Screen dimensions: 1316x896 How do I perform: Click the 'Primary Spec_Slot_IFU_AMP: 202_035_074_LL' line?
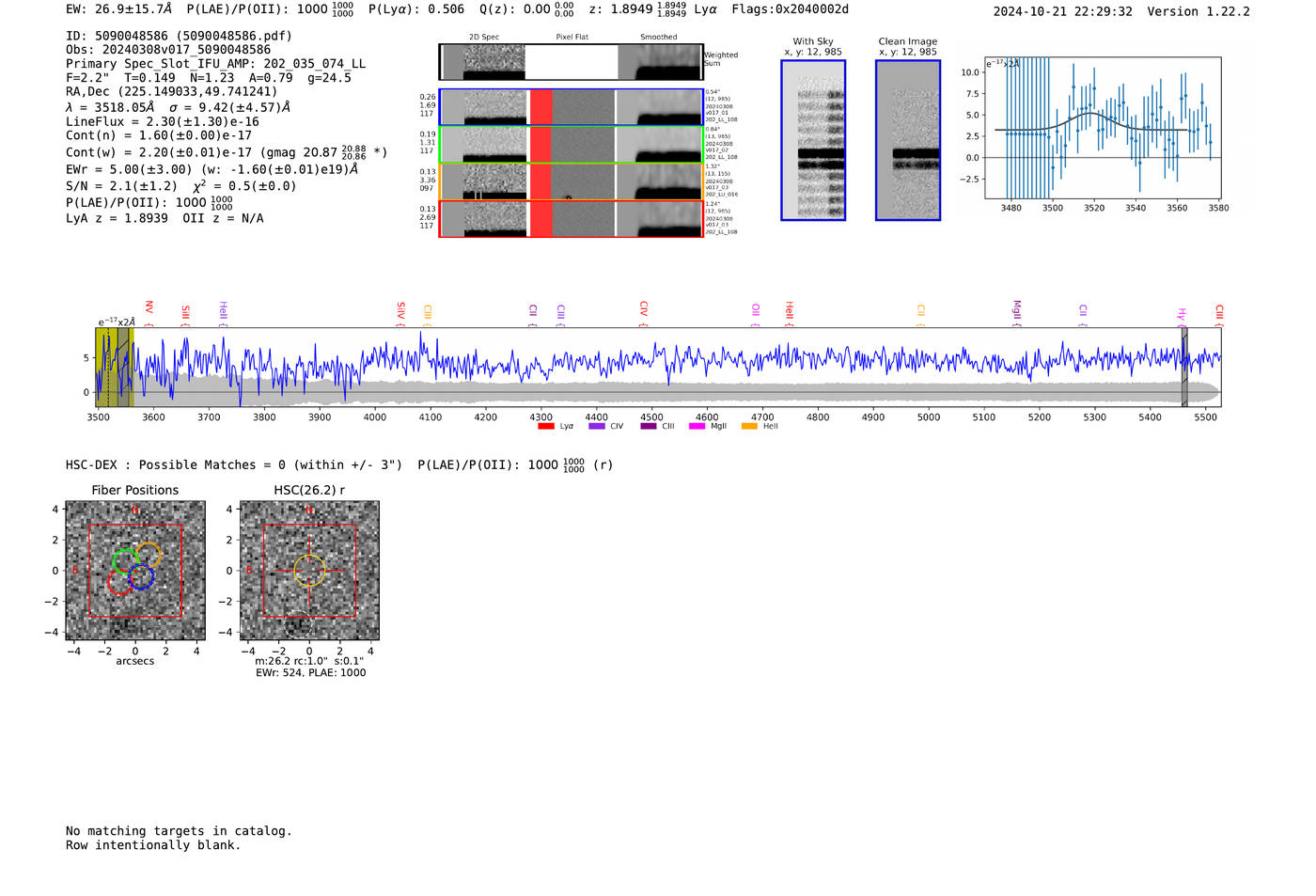(x=216, y=64)
